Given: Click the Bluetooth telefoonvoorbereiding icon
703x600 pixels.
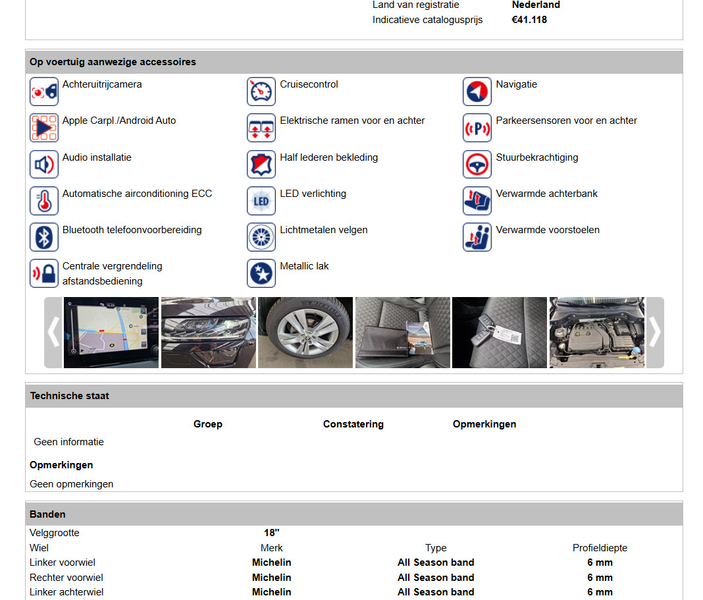Looking at the screenshot, I should point(44,237).
